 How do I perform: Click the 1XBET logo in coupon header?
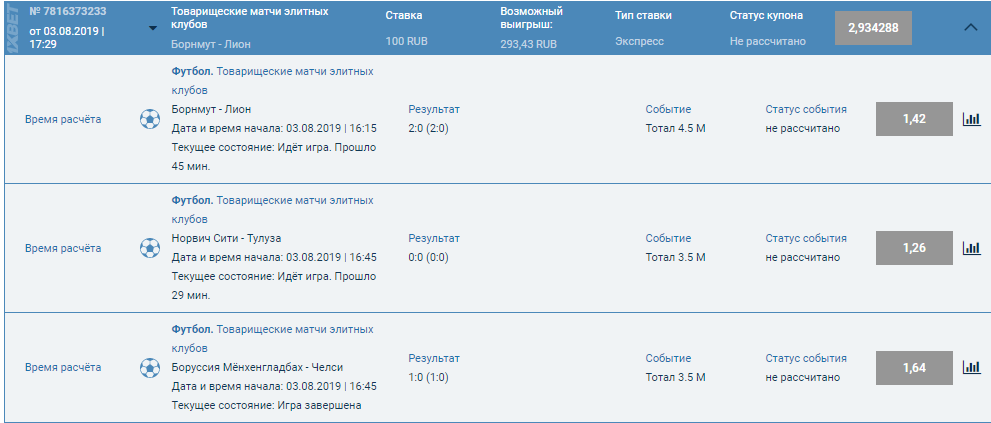pos(12,28)
